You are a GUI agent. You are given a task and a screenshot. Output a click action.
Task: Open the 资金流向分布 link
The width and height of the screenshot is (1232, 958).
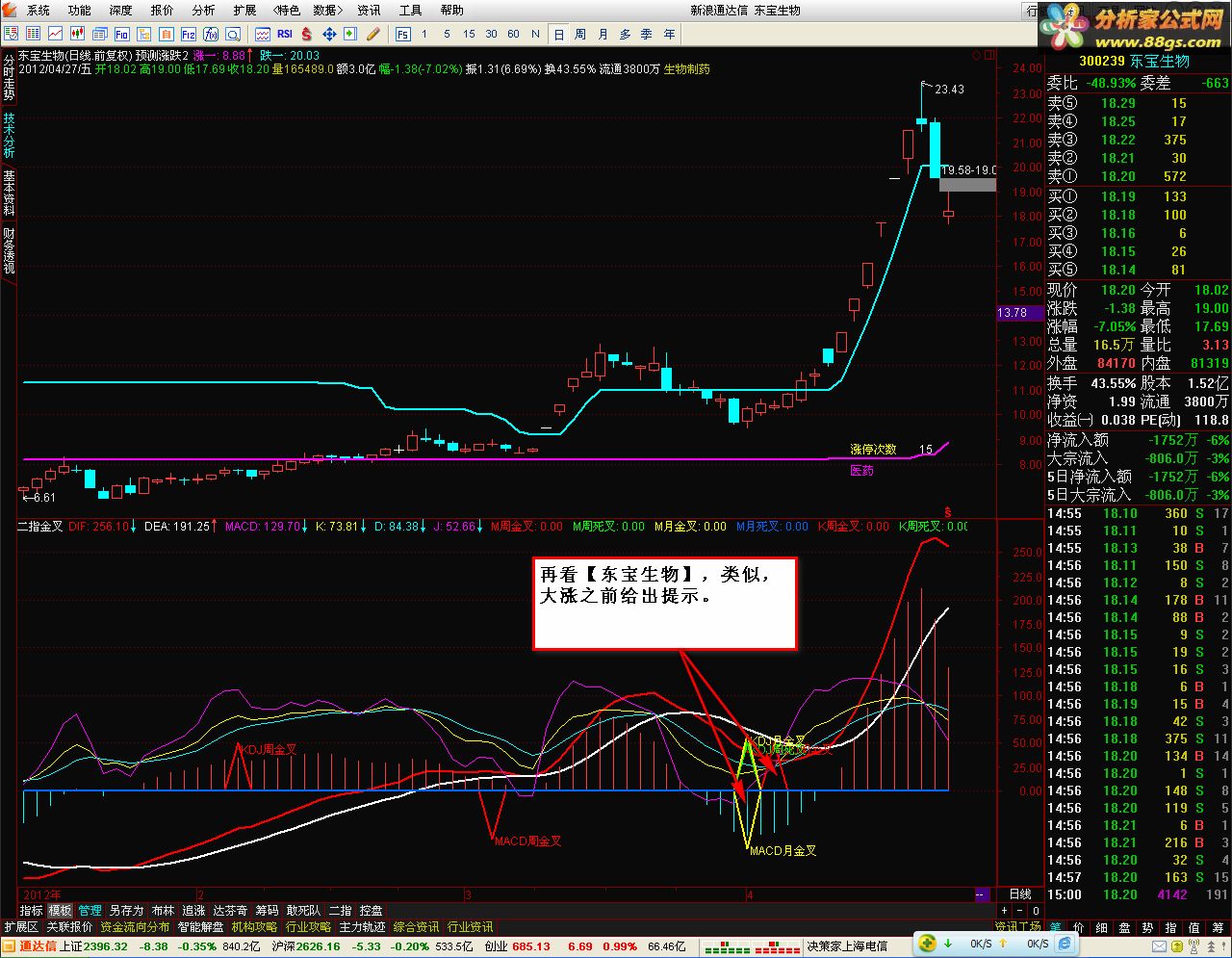135,927
